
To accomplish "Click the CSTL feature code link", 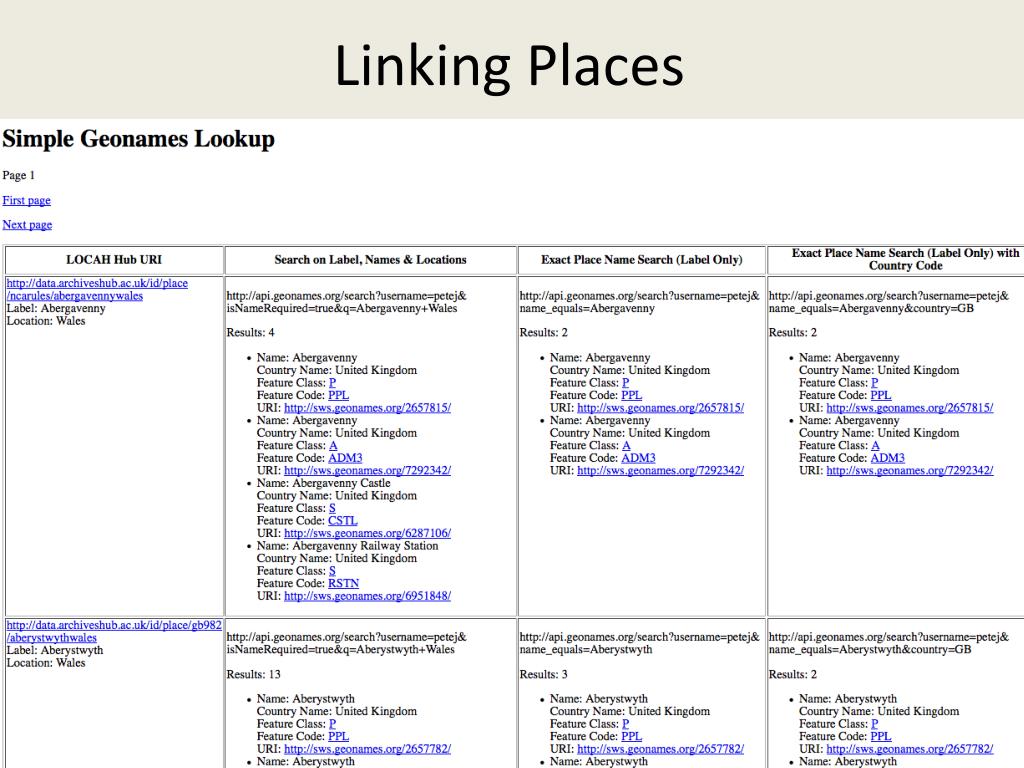I will click(x=342, y=520).
